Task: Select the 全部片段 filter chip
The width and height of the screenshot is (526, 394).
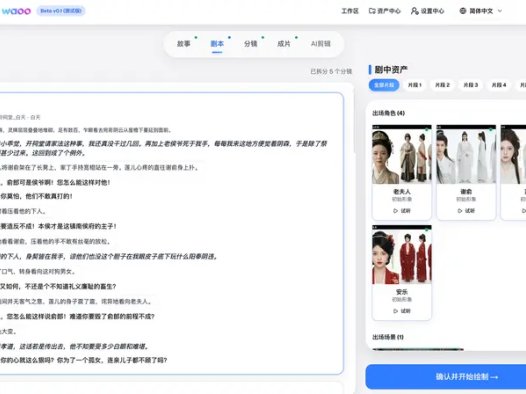Action: coord(384,85)
